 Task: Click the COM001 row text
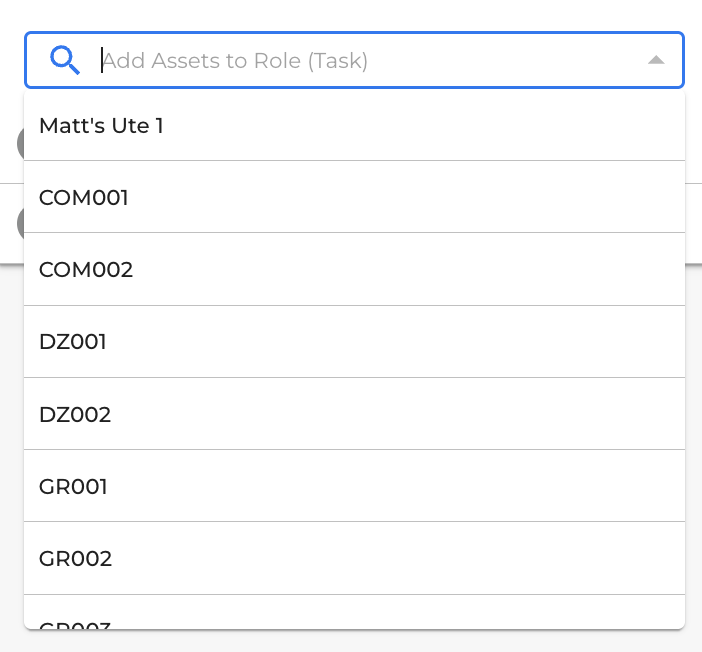[84, 197]
